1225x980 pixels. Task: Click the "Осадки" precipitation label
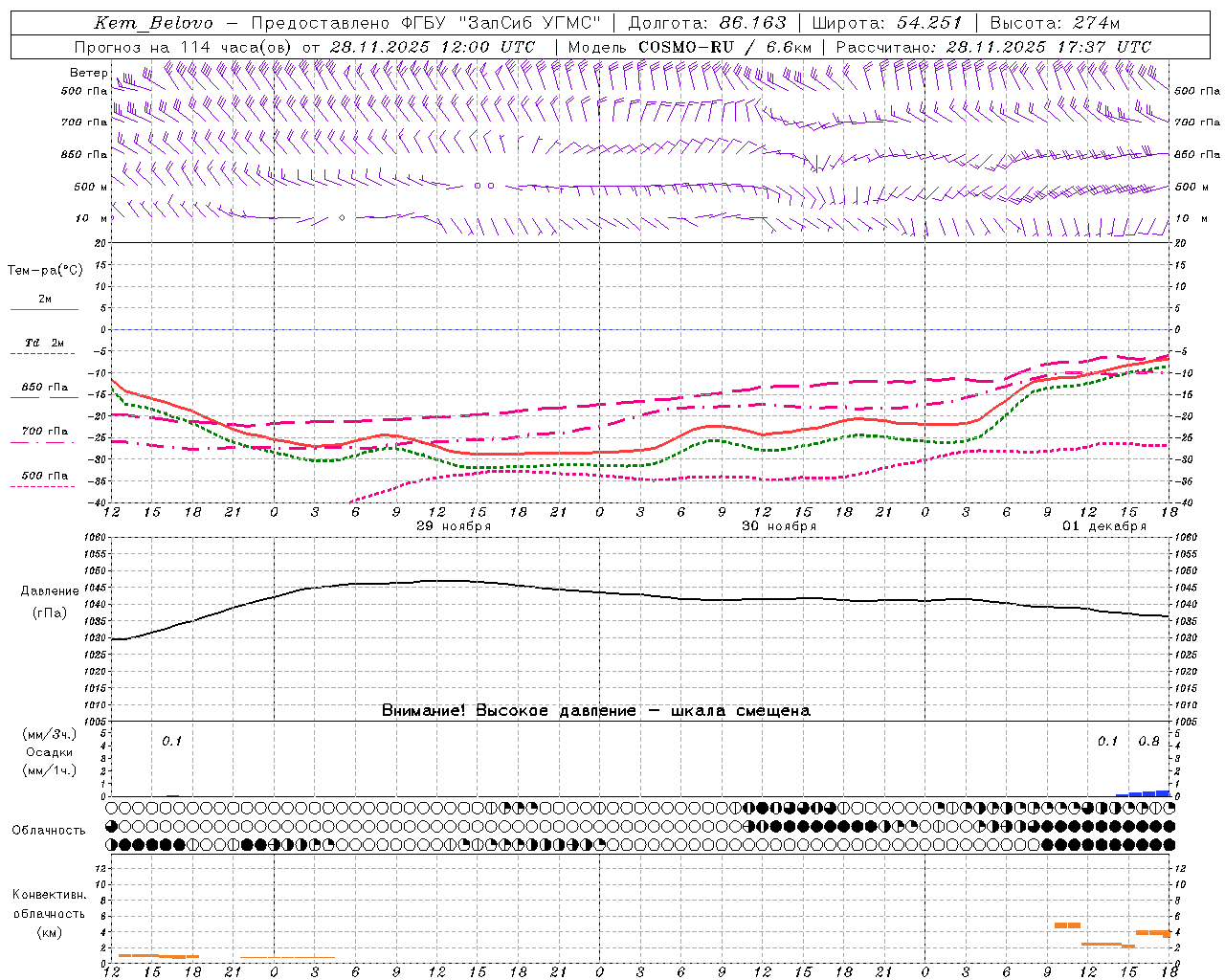click(x=49, y=752)
